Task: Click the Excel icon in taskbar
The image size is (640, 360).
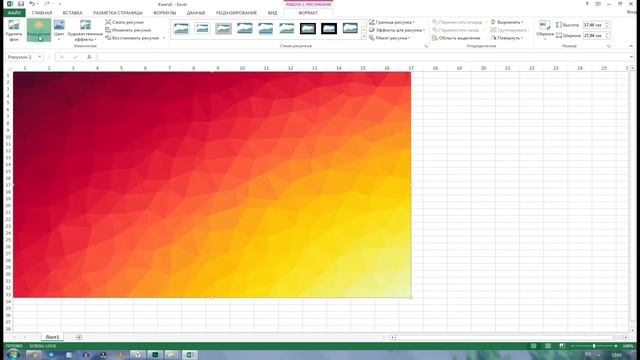Action: point(189,355)
